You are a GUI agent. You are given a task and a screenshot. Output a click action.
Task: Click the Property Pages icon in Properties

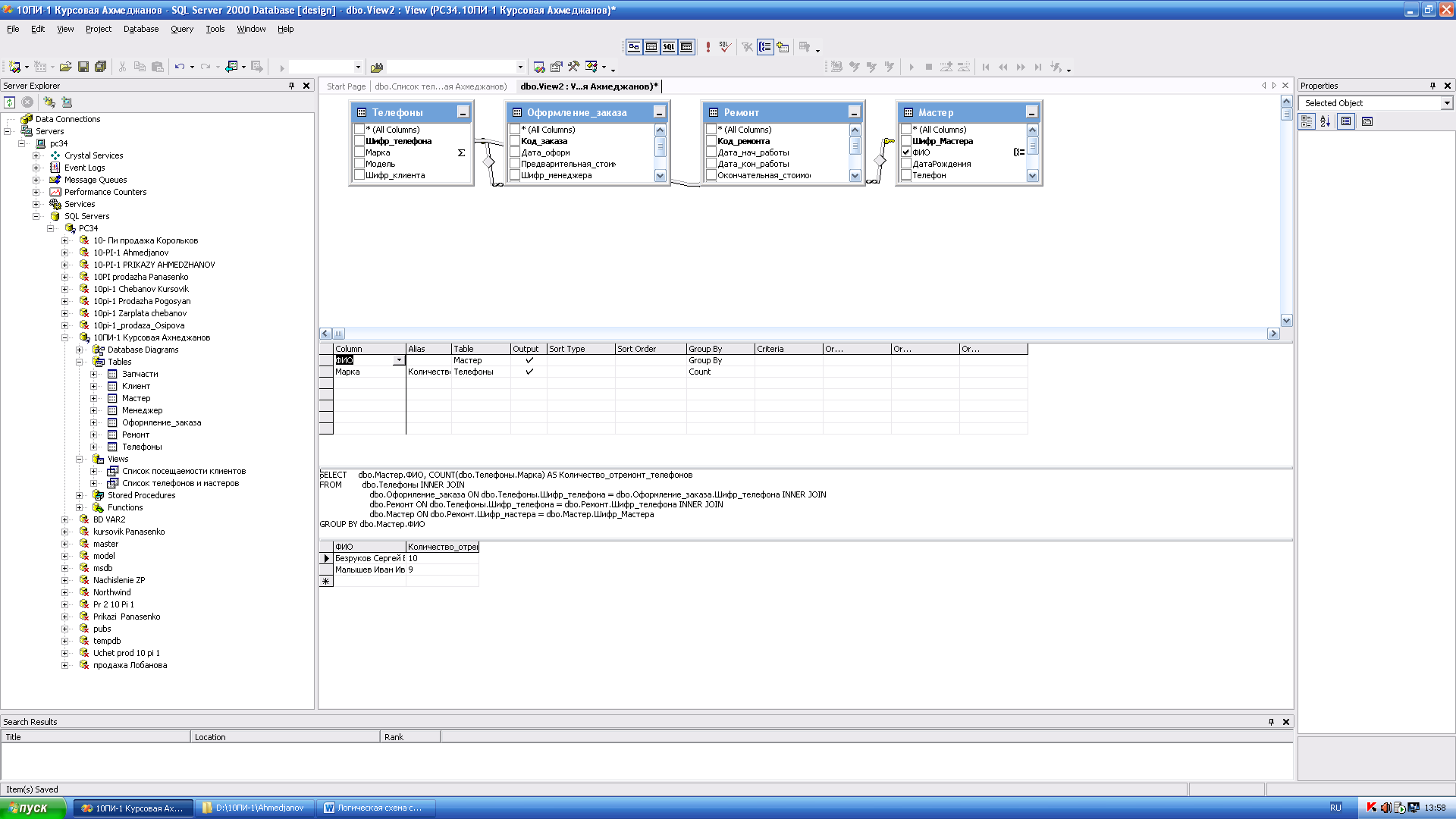coord(1367,121)
